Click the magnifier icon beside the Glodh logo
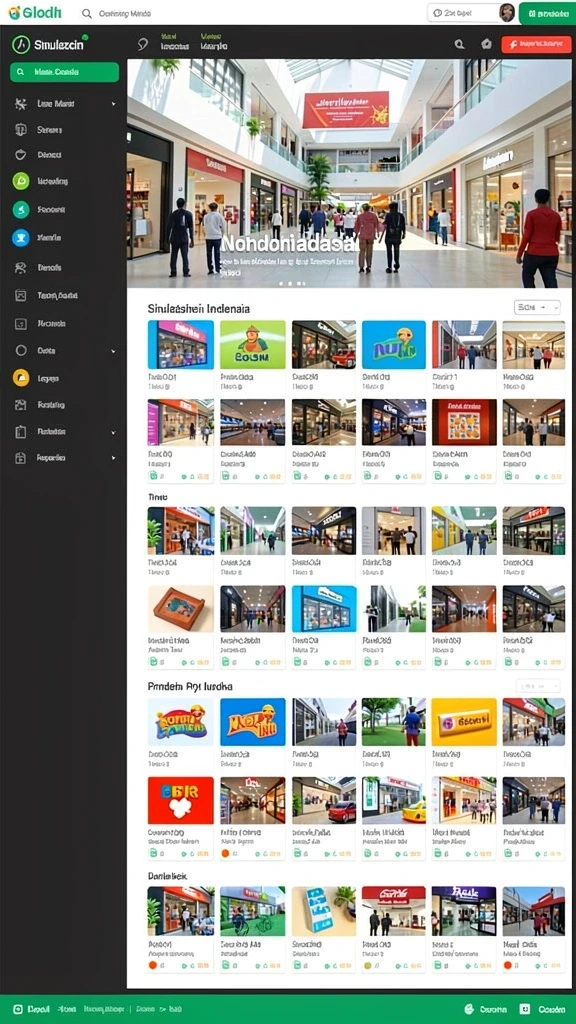 coord(86,13)
